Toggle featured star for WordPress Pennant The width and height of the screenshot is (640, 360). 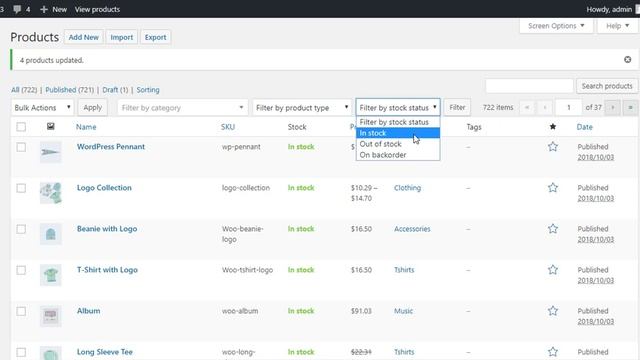(x=553, y=147)
